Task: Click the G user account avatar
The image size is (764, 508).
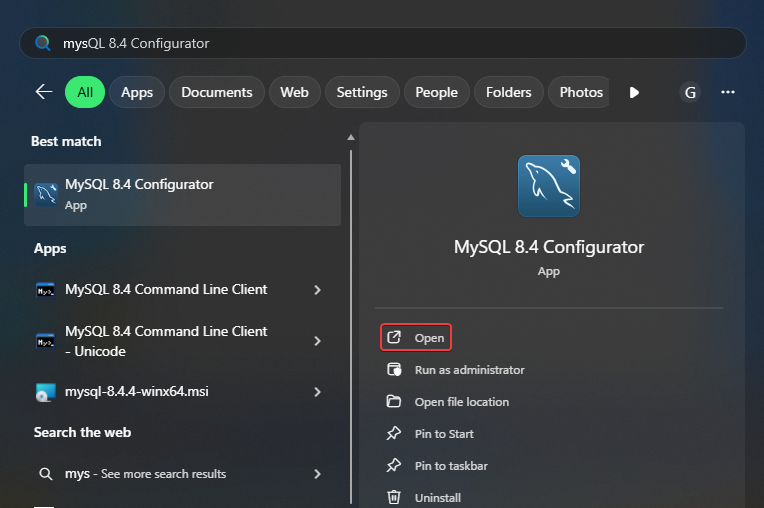Action: click(689, 92)
